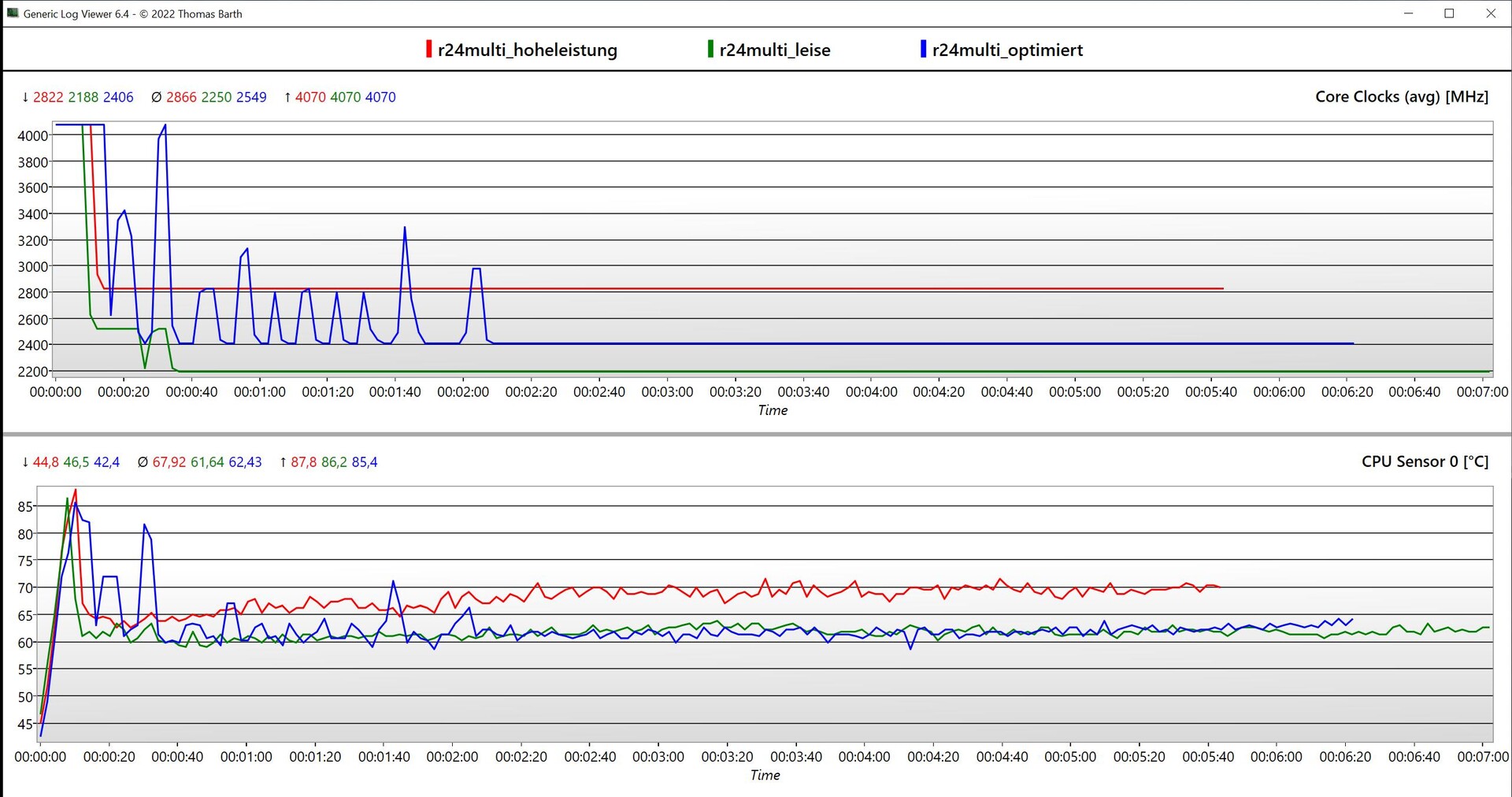Viewport: 1512px width, 797px height.
Task: Click the green maximum clock value 4070
Action: (x=346, y=98)
